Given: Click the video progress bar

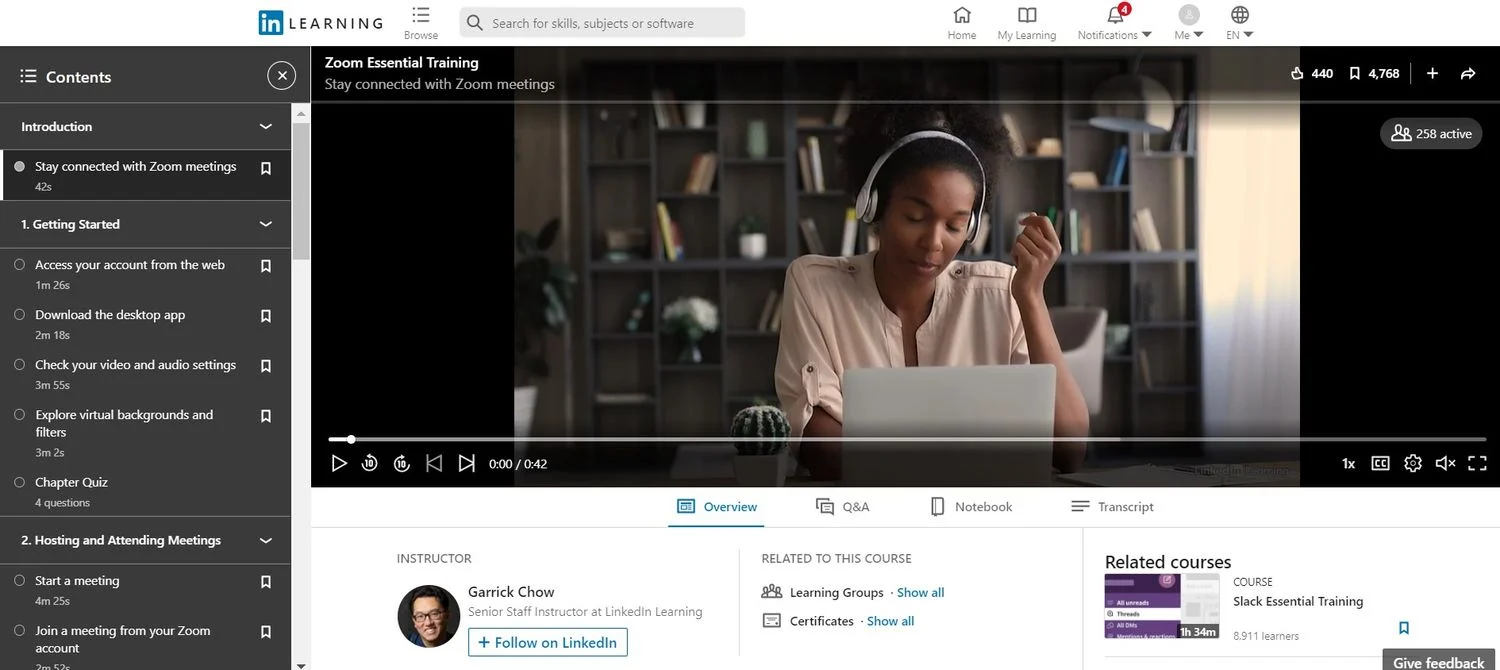Looking at the screenshot, I should coord(907,439).
